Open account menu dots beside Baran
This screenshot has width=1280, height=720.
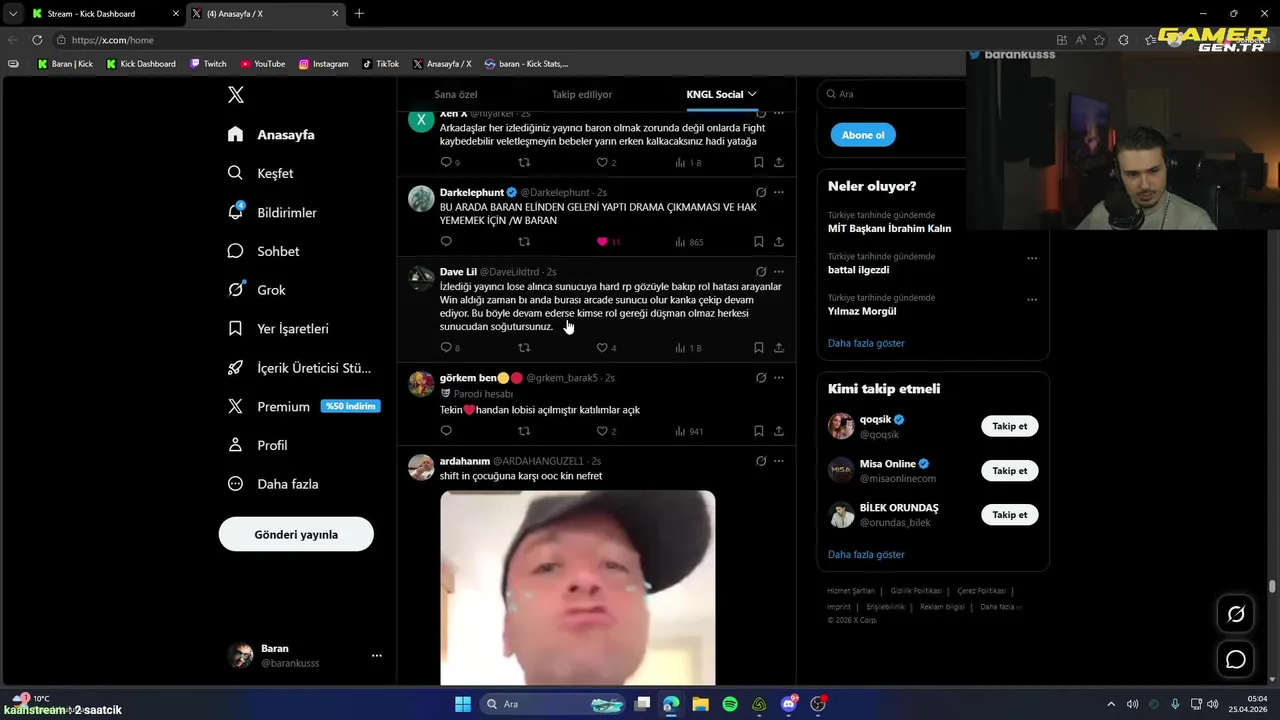pyautogui.click(x=377, y=656)
